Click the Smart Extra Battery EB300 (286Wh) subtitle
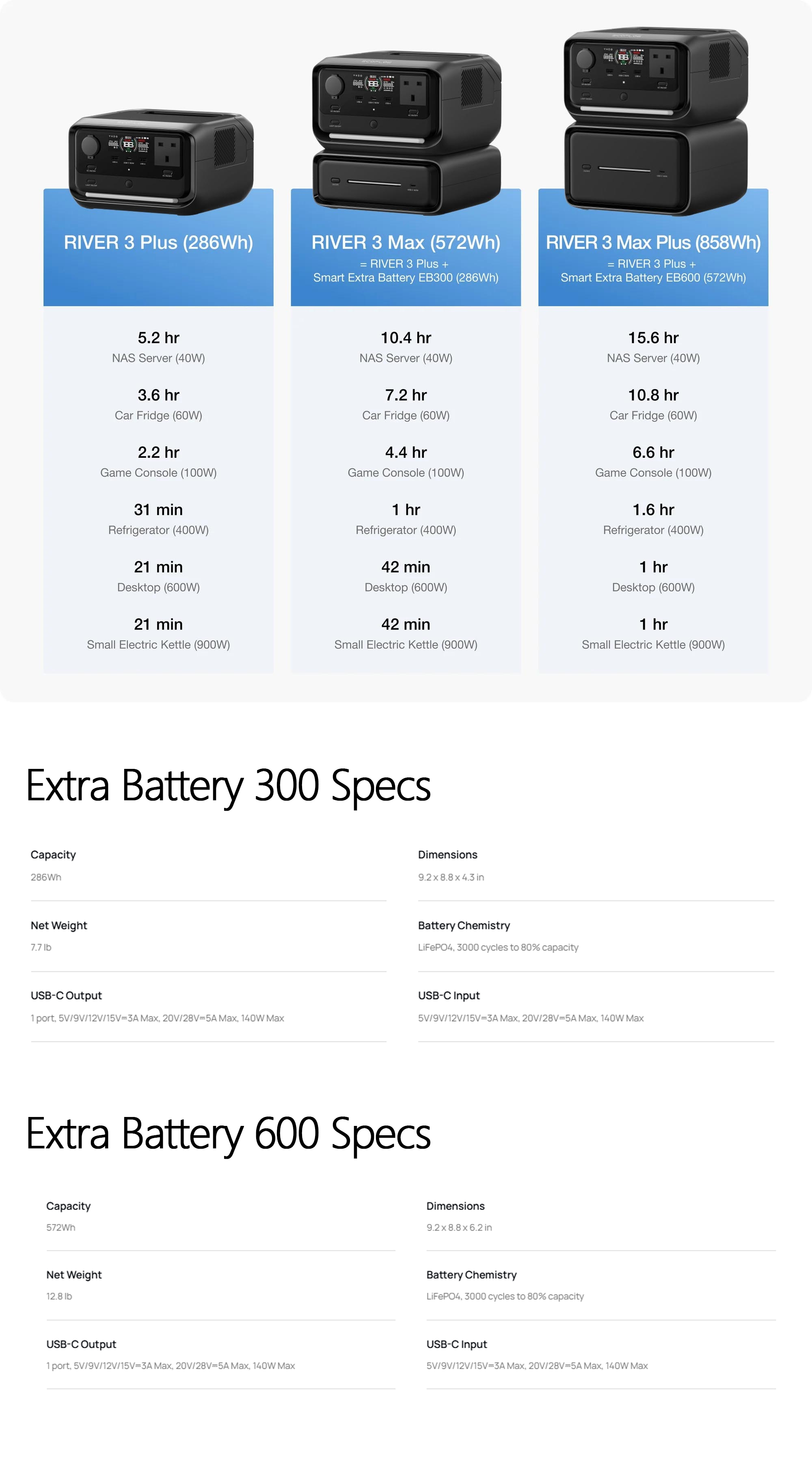Viewport: 812px width, 1474px height. [x=406, y=278]
